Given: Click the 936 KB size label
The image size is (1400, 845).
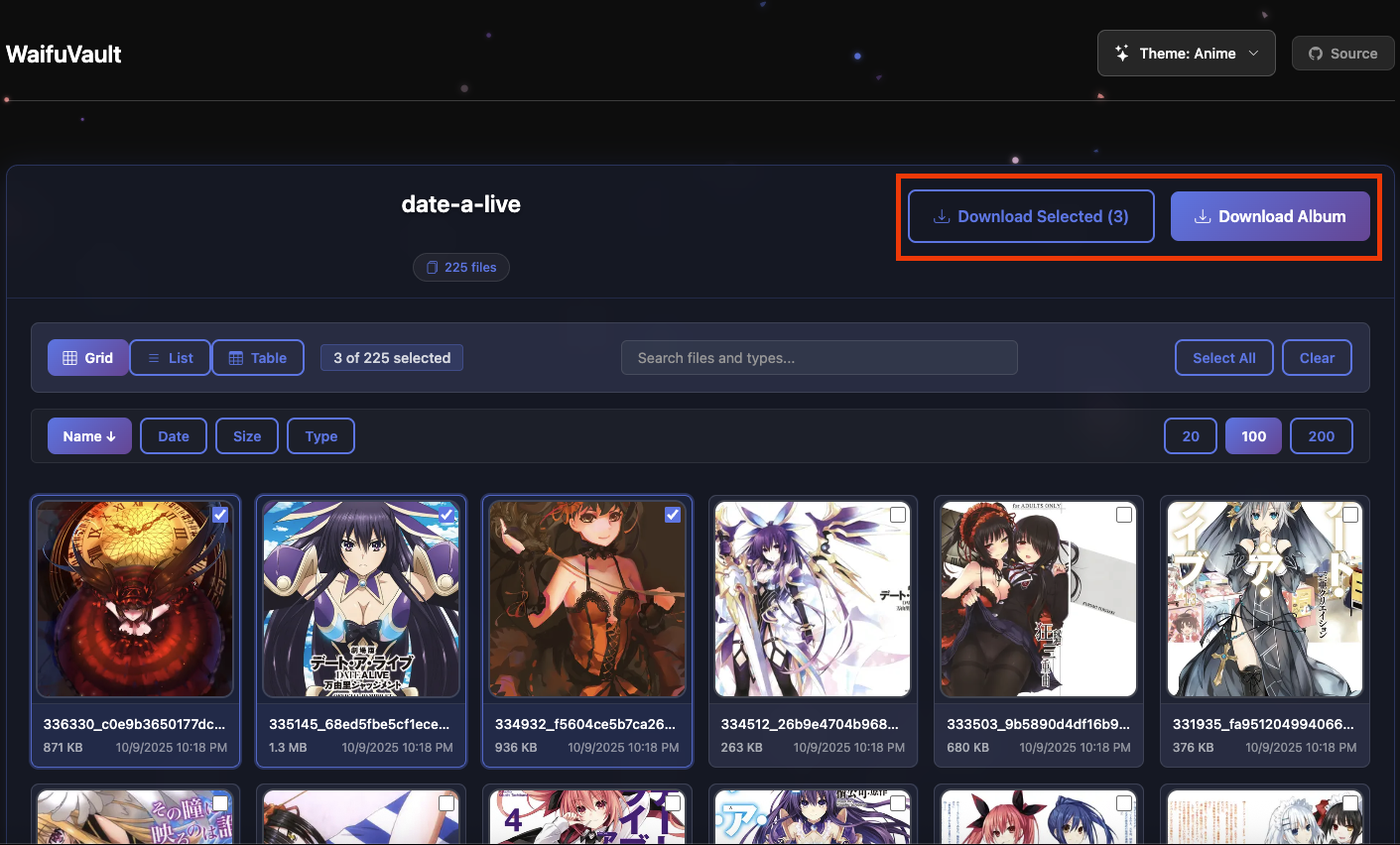Looking at the screenshot, I should click(x=516, y=748).
